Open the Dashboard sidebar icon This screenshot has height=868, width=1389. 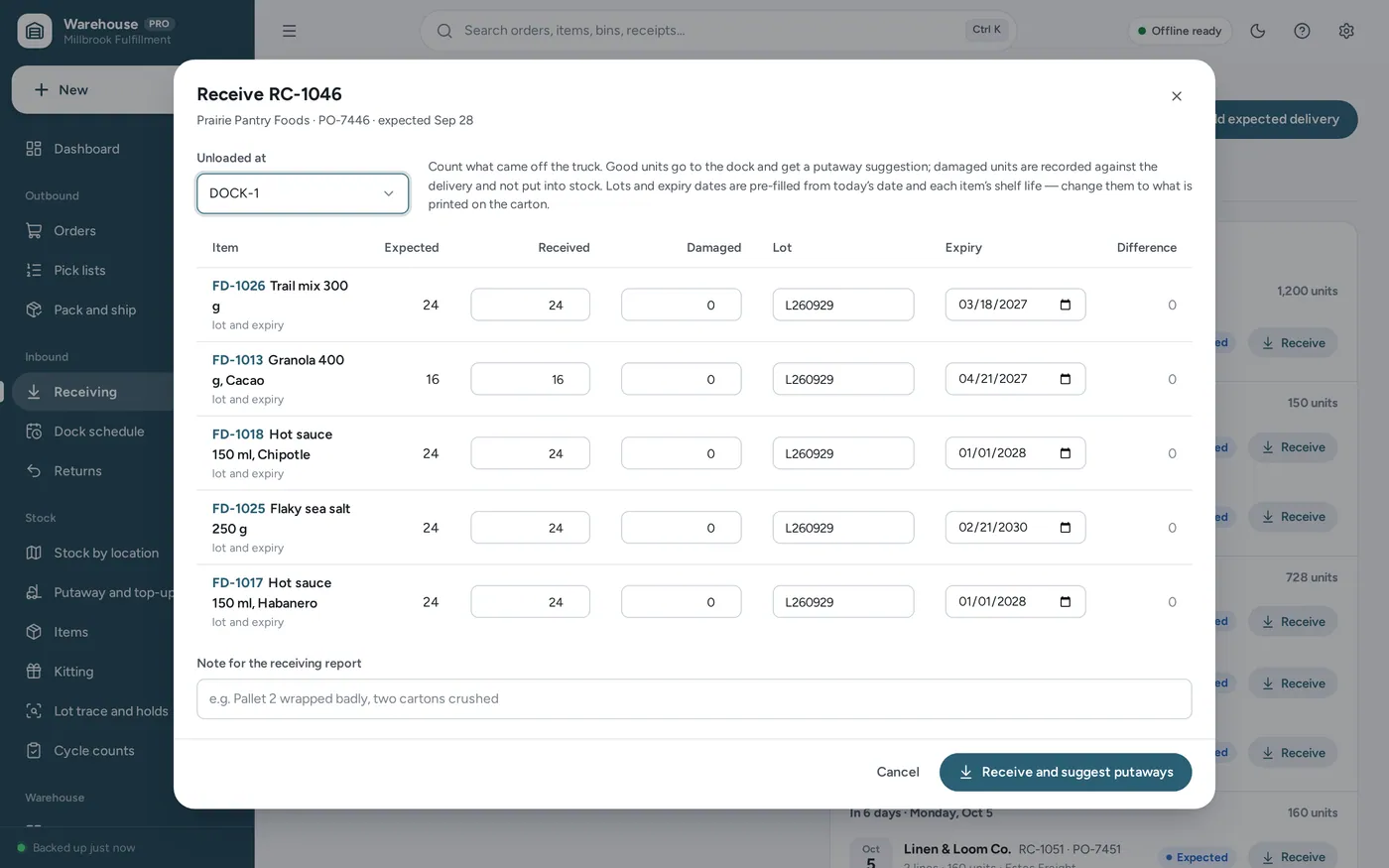tap(34, 149)
